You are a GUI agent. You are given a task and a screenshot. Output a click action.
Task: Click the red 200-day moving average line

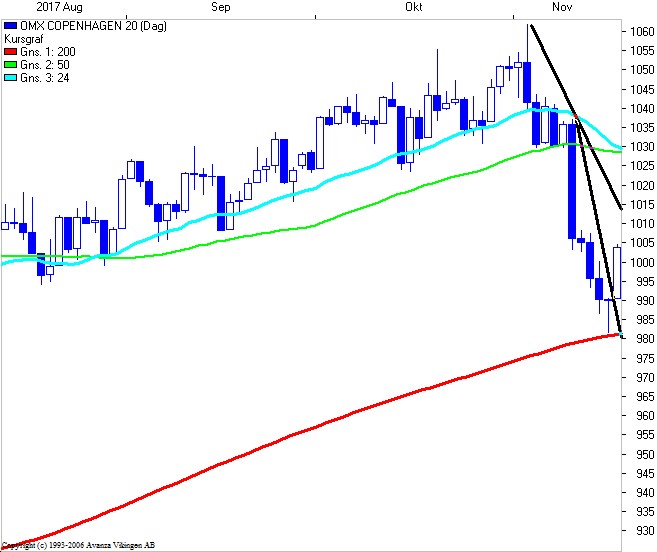(x=300, y=431)
